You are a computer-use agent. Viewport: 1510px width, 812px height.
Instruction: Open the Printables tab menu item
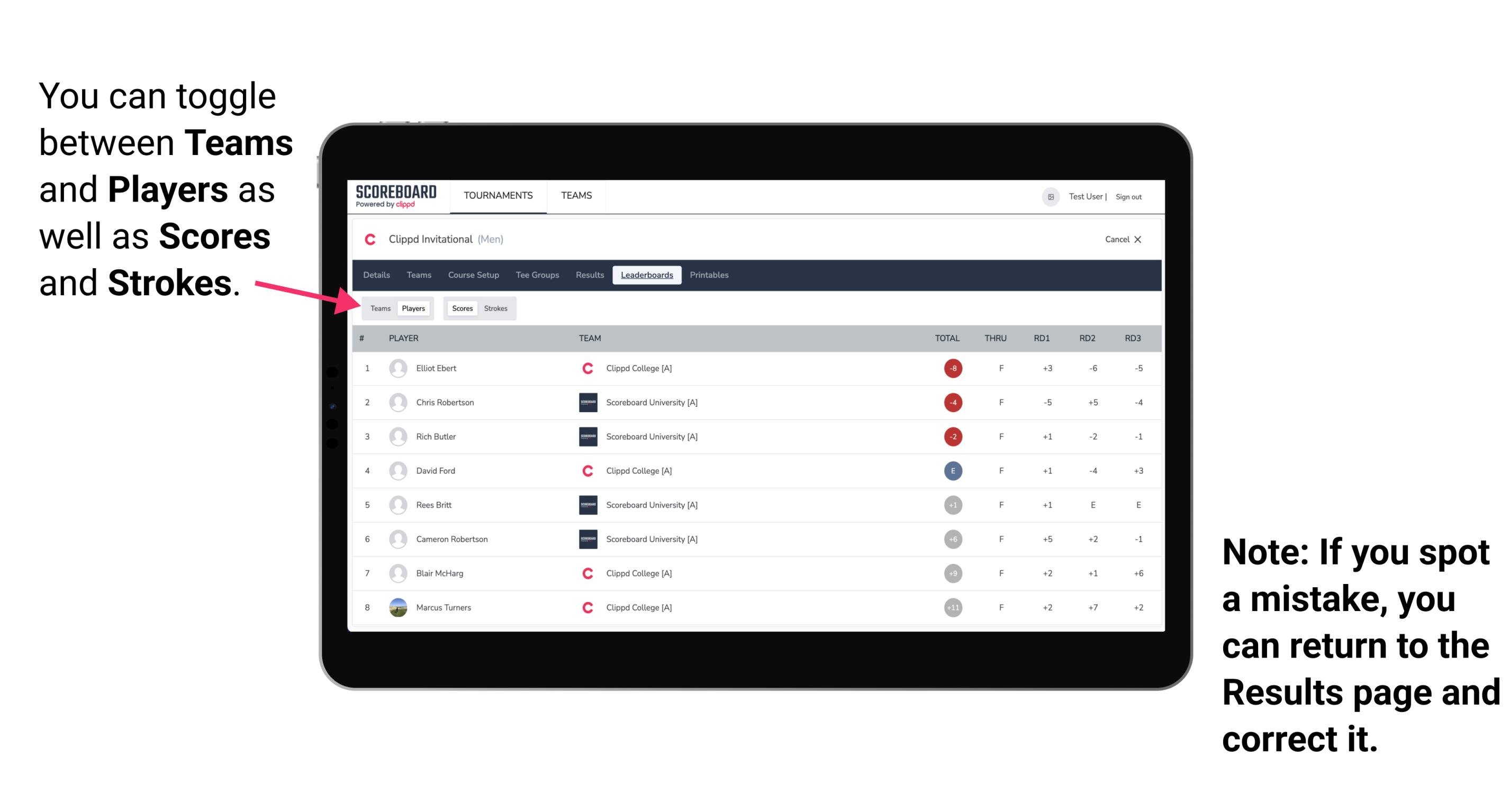coord(711,276)
